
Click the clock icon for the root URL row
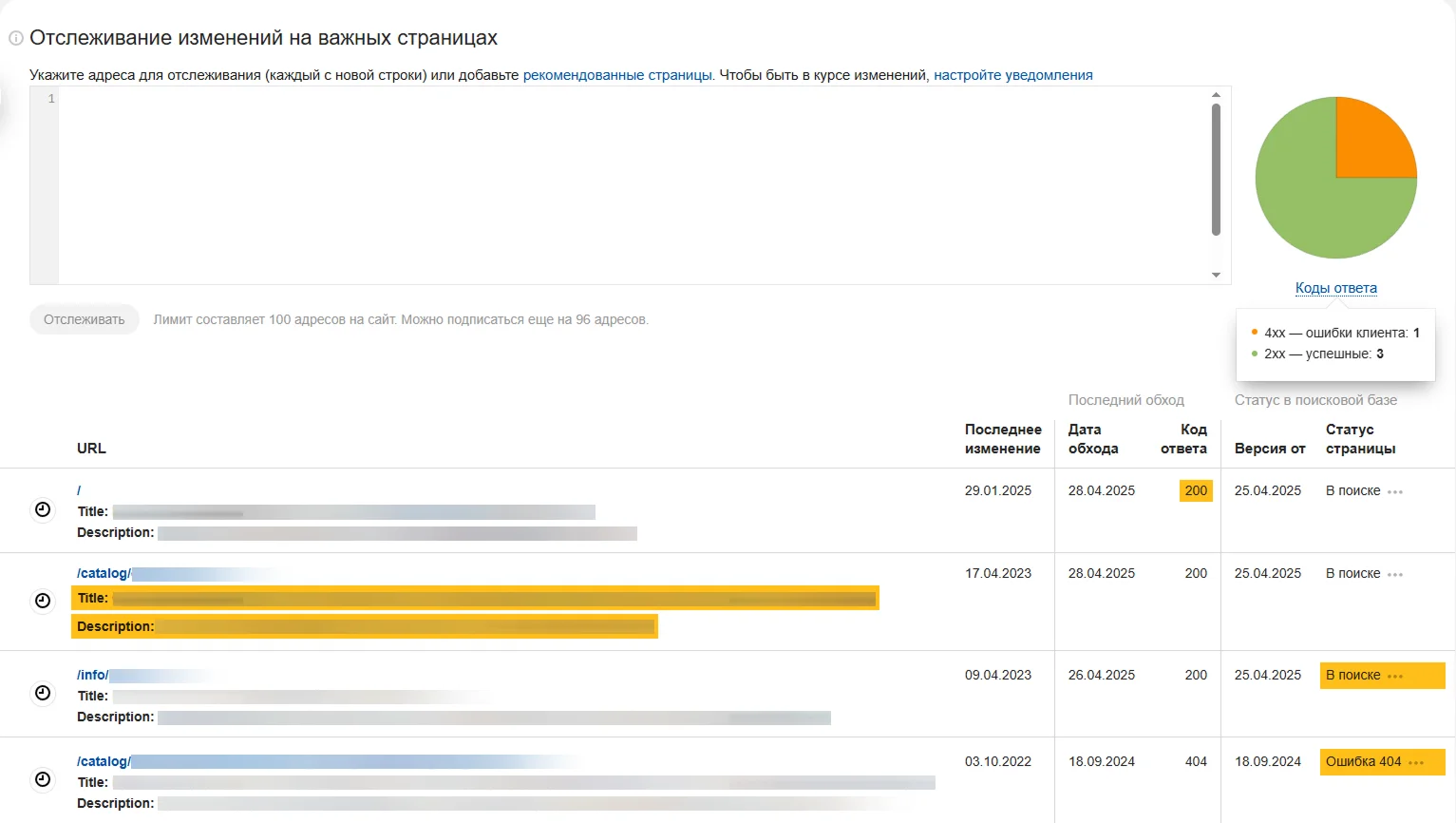pos(43,510)
